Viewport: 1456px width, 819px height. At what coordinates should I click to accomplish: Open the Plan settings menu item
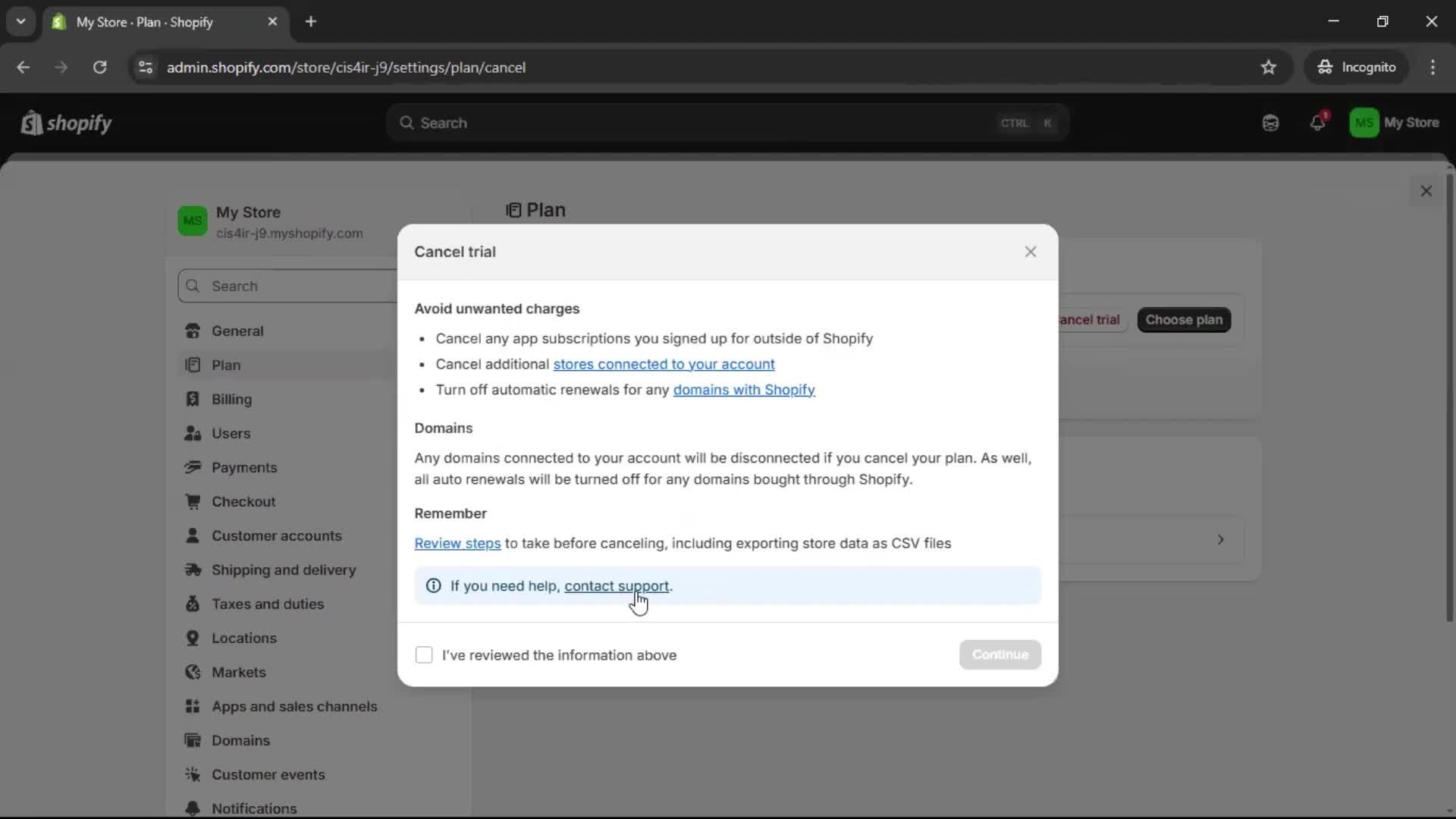(288, 366)
